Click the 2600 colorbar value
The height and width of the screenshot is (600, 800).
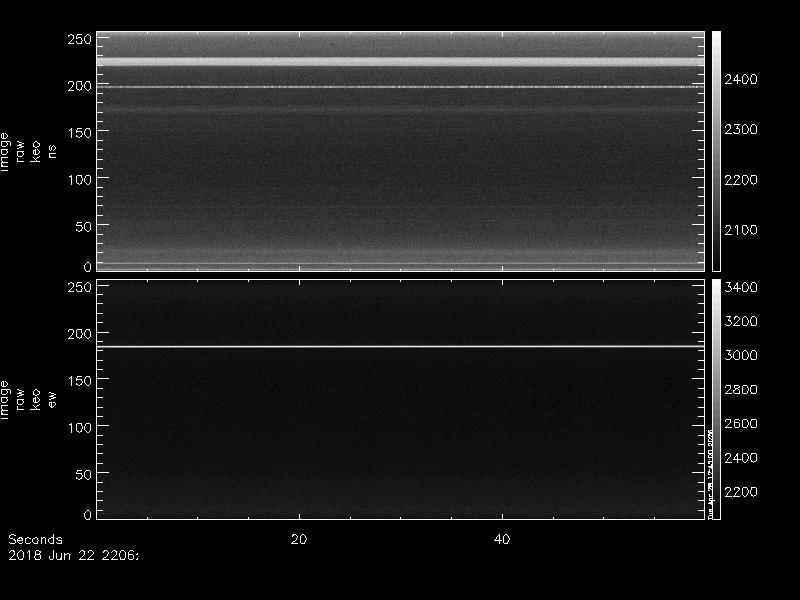click(x=741, y=423)
